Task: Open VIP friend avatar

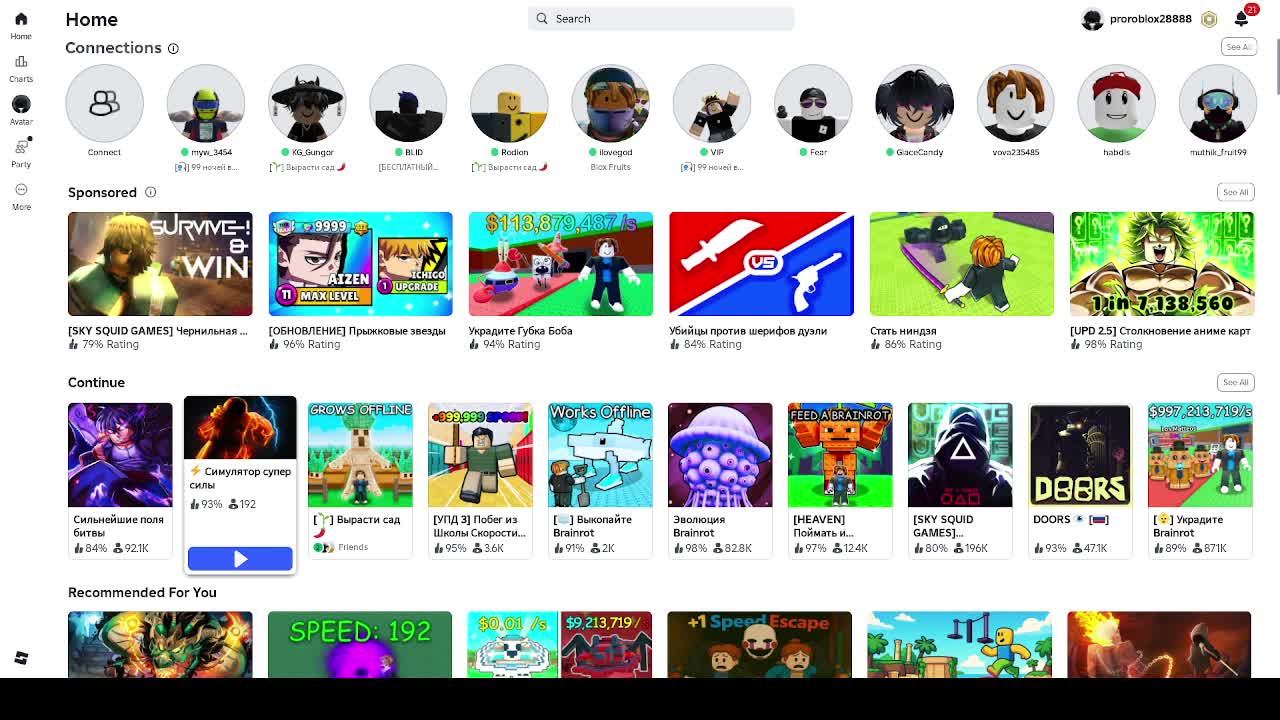Action: [x=711, y=103]
